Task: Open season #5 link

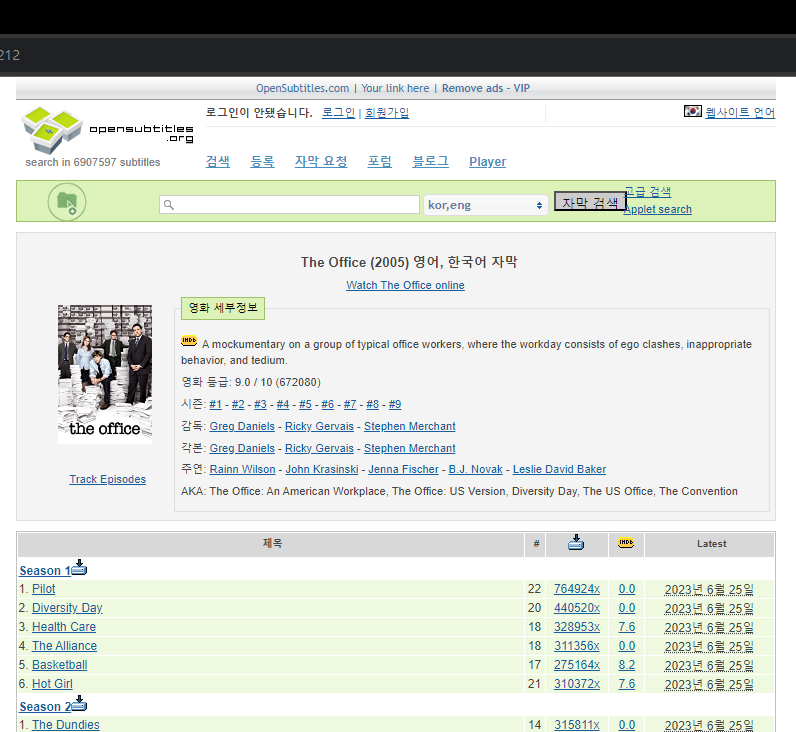Action: point(305,405)
